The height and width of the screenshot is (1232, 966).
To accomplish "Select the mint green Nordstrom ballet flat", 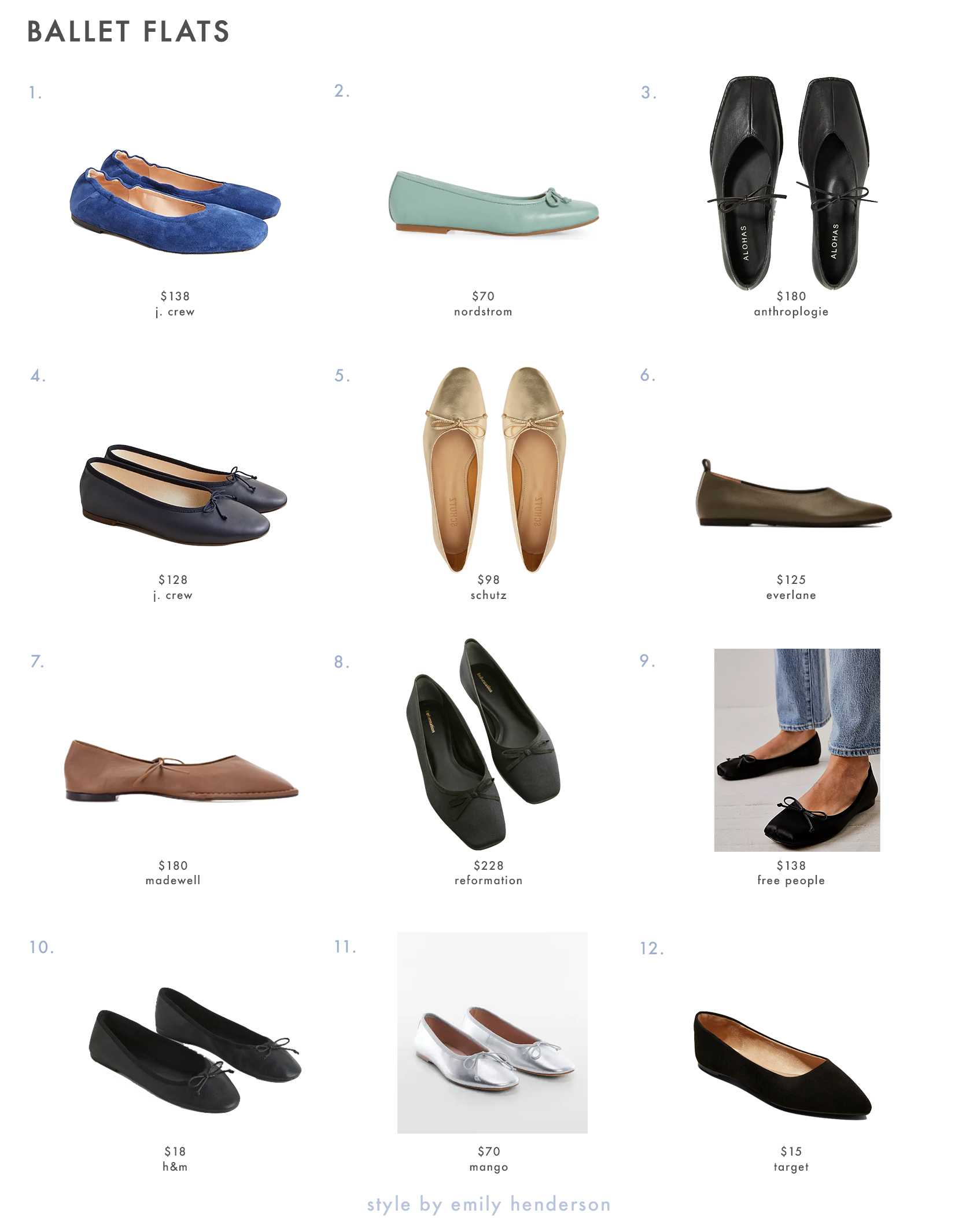I will pyautogui.click(x=493, y=203).
